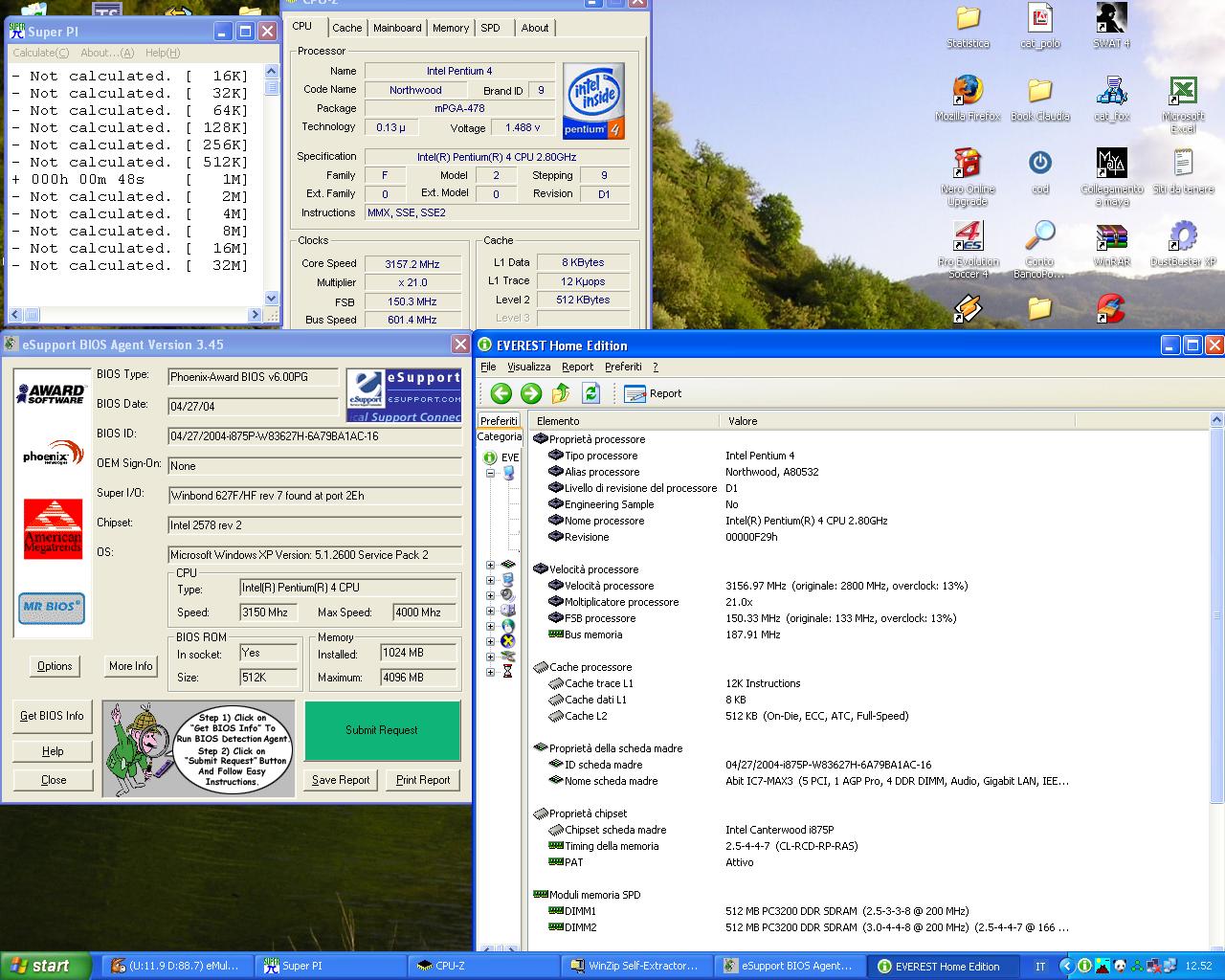
Task: Expand the monitor node in EVEREST tree
Action: pos(490,580)
